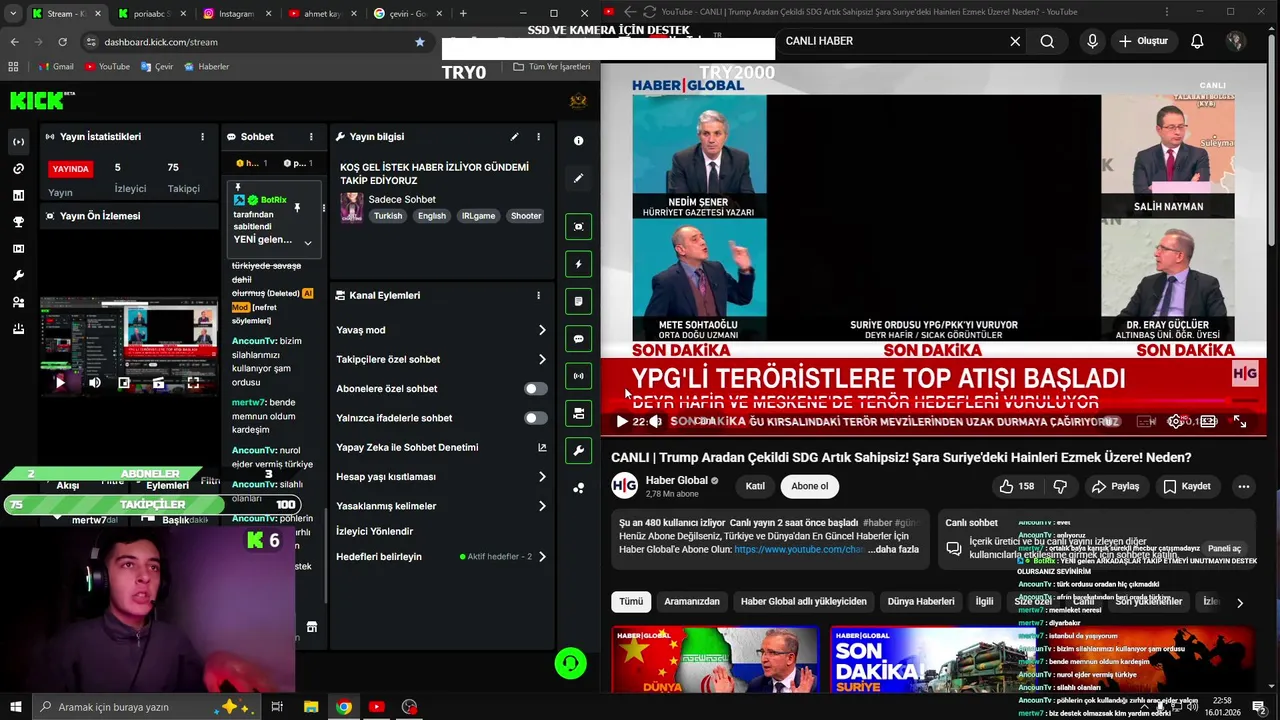The width and height of the screenshot is (1280, 720).
Task: Play the Kick stream preview
Action: pyautogui.click(x=60, y=382)
